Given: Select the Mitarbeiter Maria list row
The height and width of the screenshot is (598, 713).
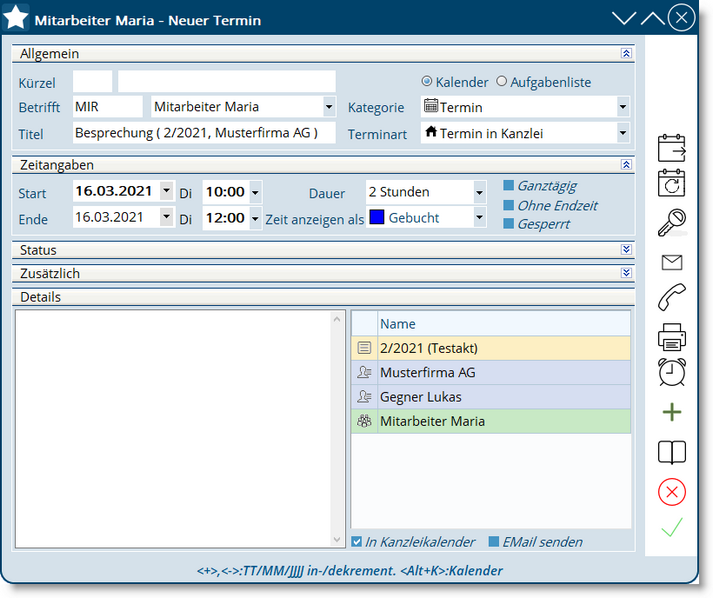Looking at the screenshot, I should [x=491, y=421].
